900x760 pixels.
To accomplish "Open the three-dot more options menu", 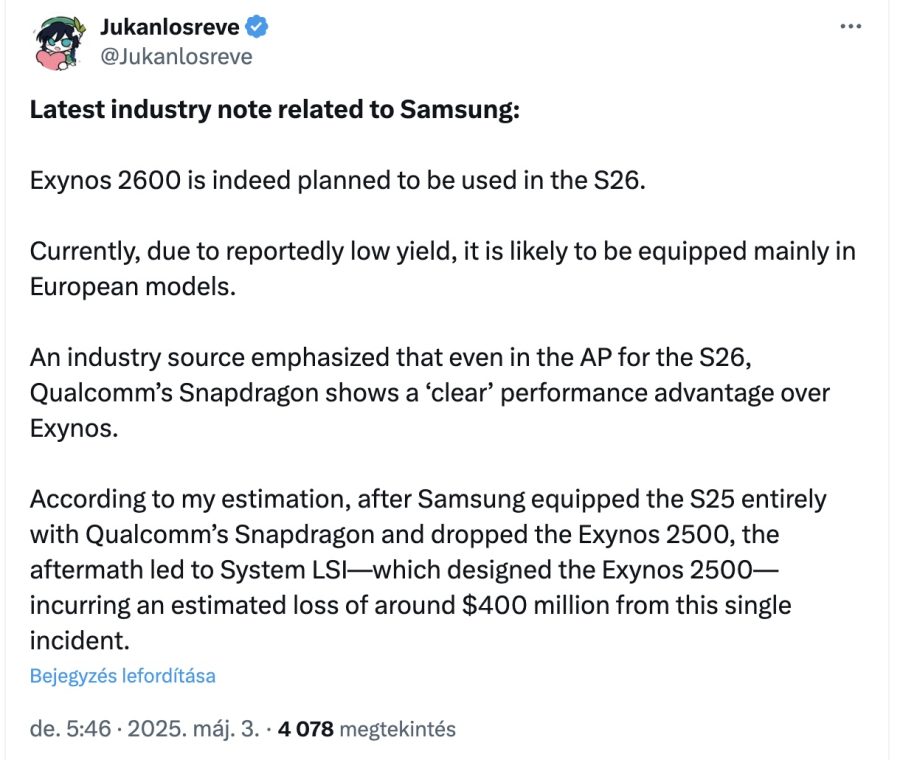I will point(850,26).
